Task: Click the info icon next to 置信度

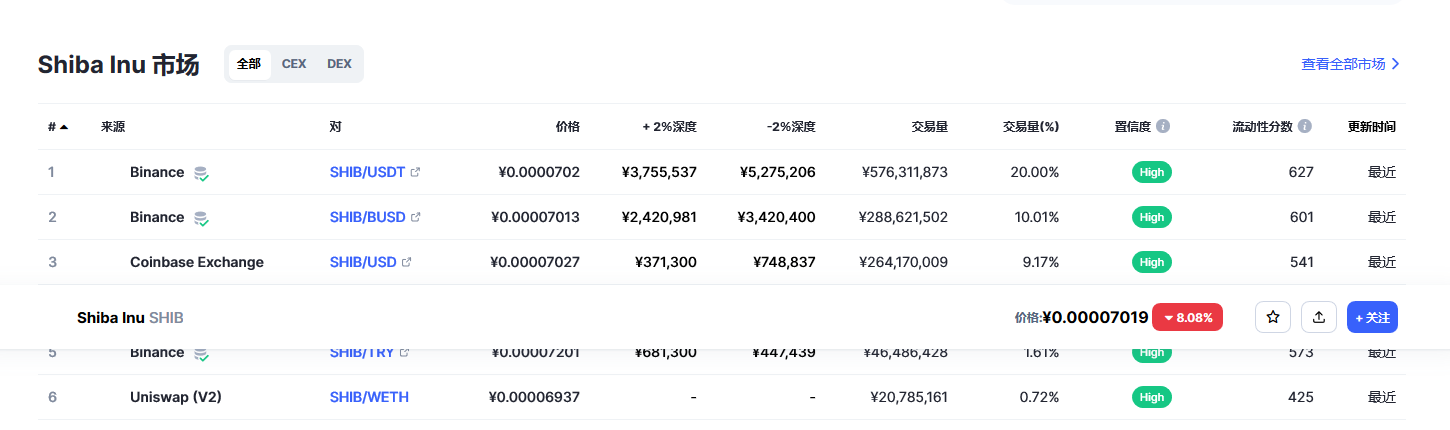Action: click(x=1163, y=127)
